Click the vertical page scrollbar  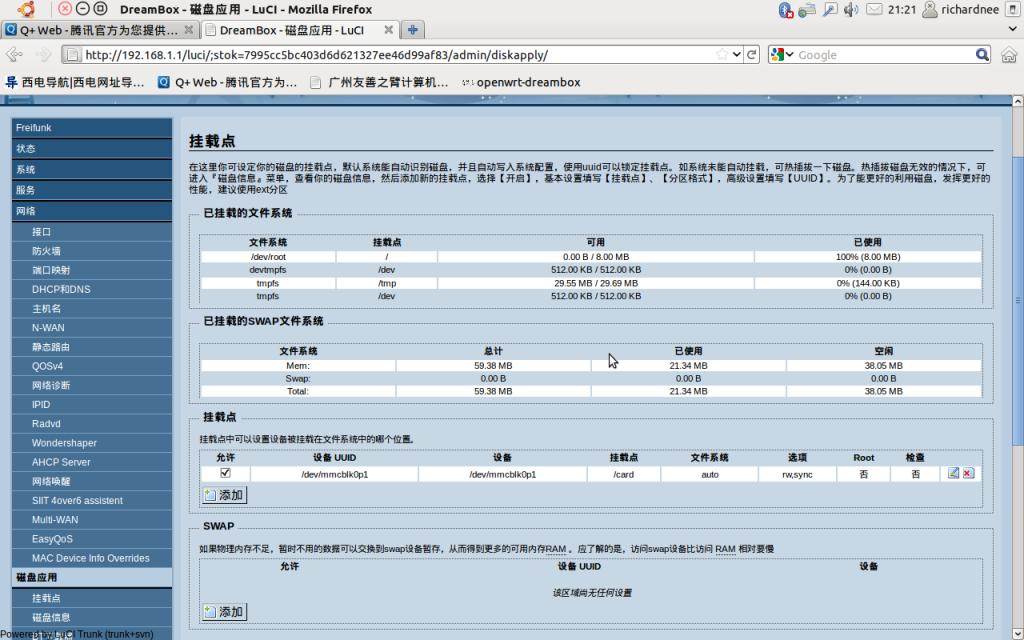tap(1017, 300)
